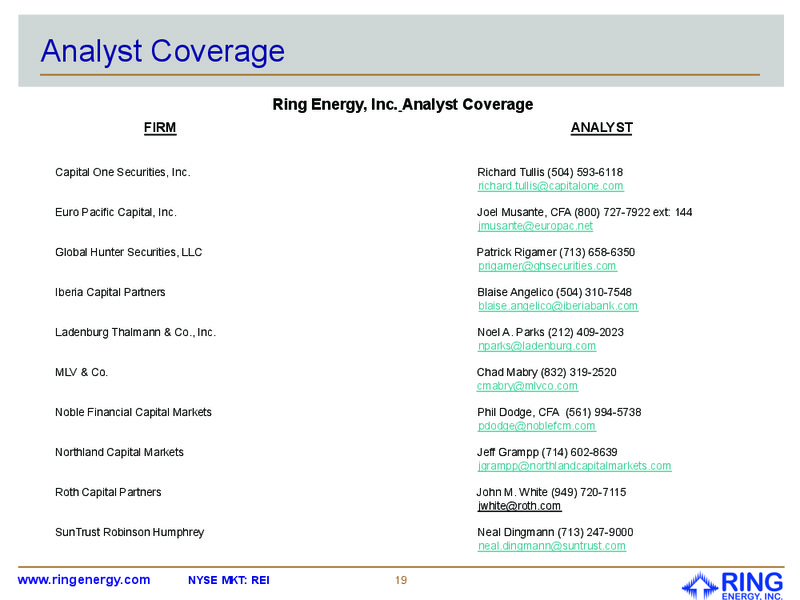This screenshot has width=800, height=600.
Task: Select Ladenburg Thalmann & Co., Inc. text
Action: [x=135, y=333]
